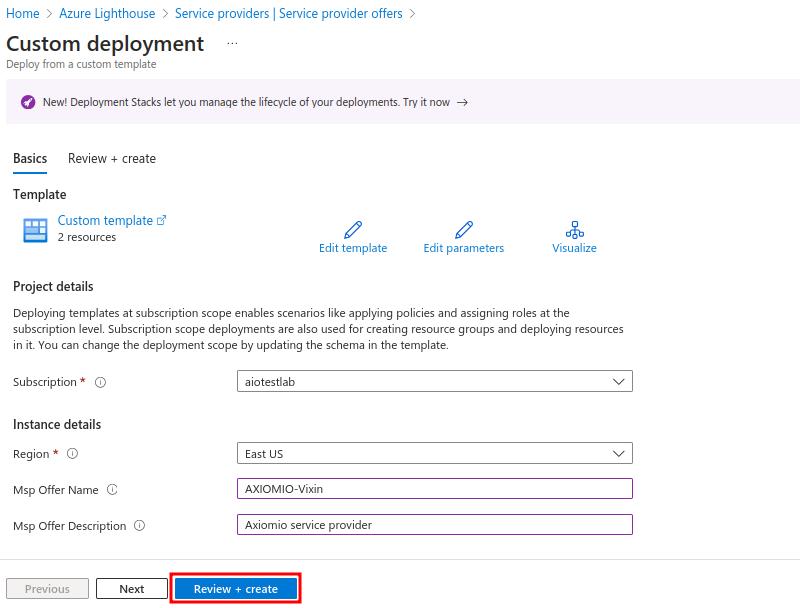Select the Basics tab

tap(30, 158)
